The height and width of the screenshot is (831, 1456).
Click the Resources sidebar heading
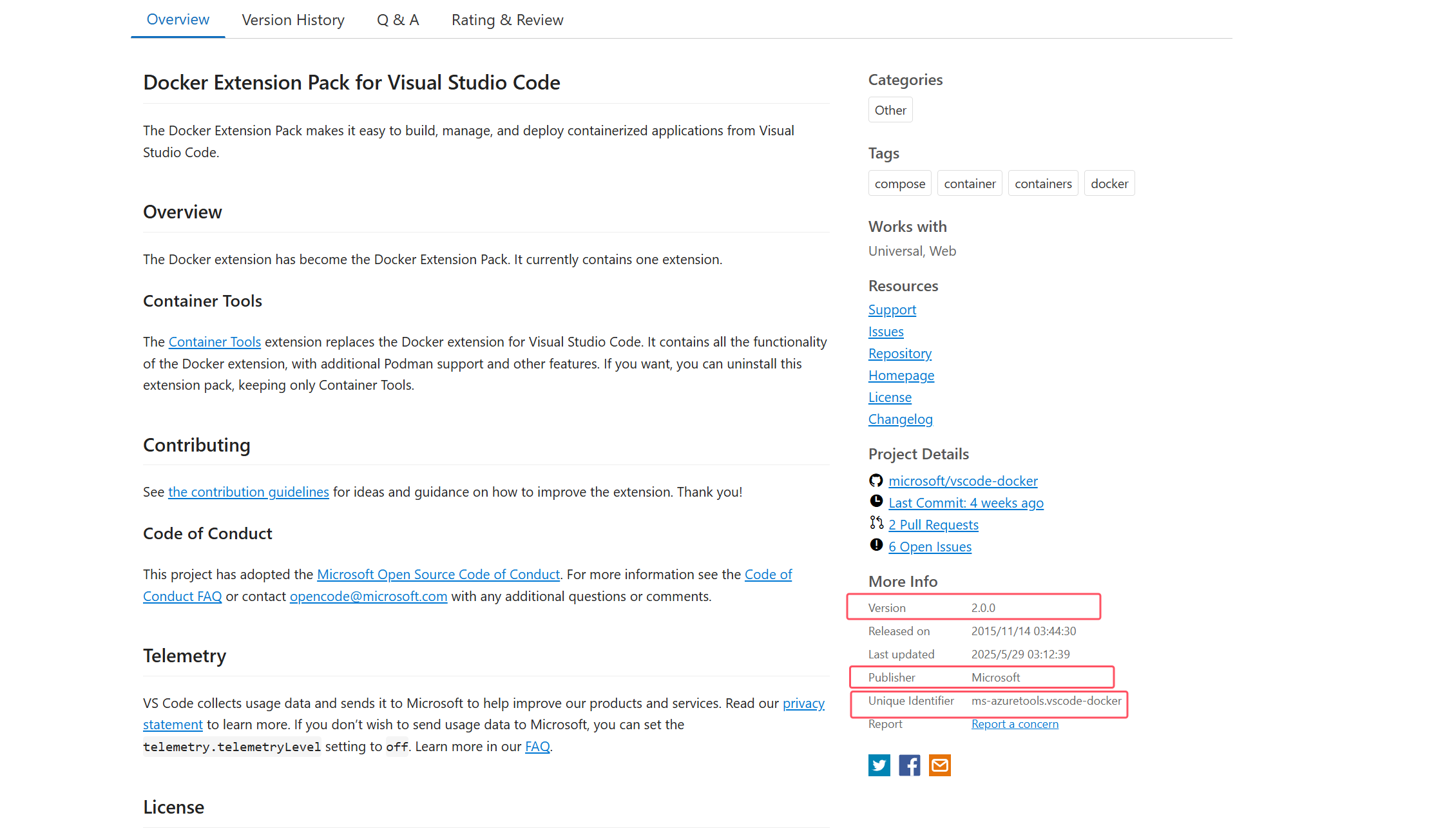coord(903,286)
